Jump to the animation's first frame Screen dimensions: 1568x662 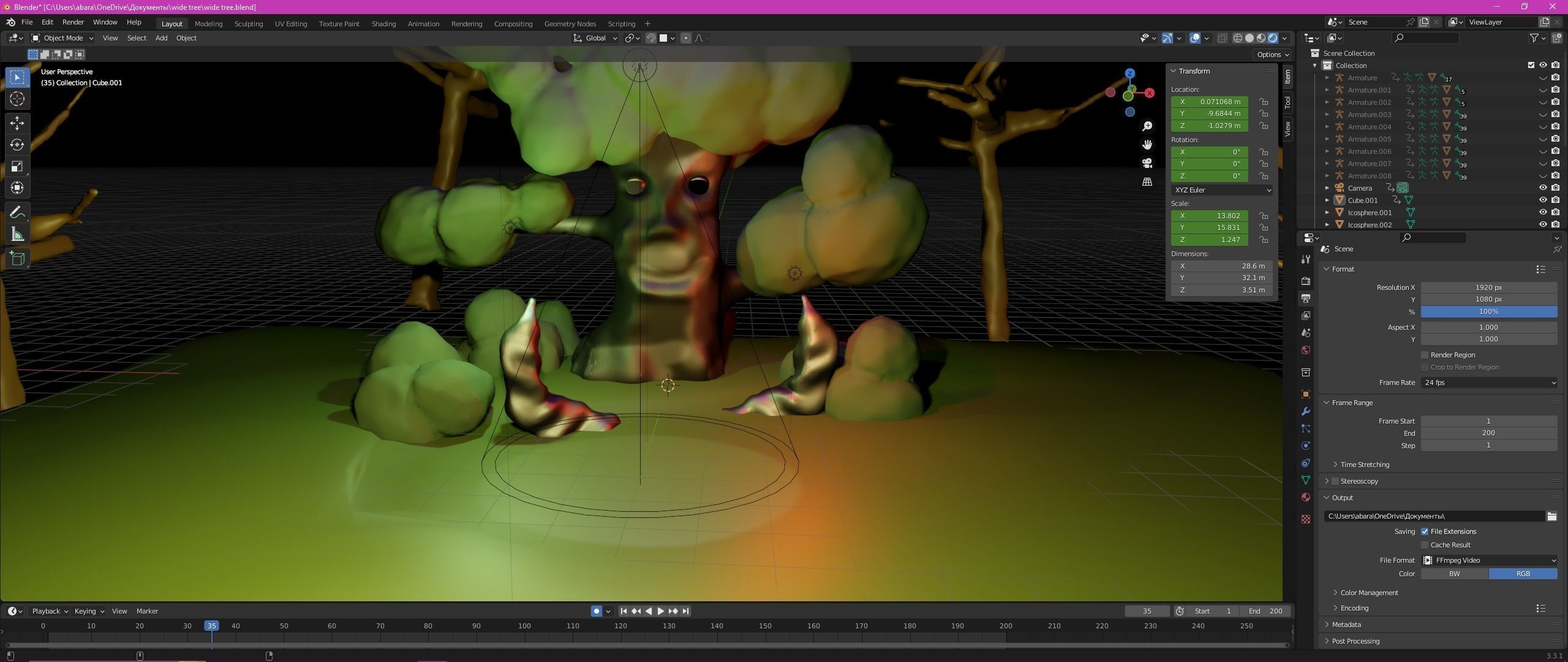(624, 611)
